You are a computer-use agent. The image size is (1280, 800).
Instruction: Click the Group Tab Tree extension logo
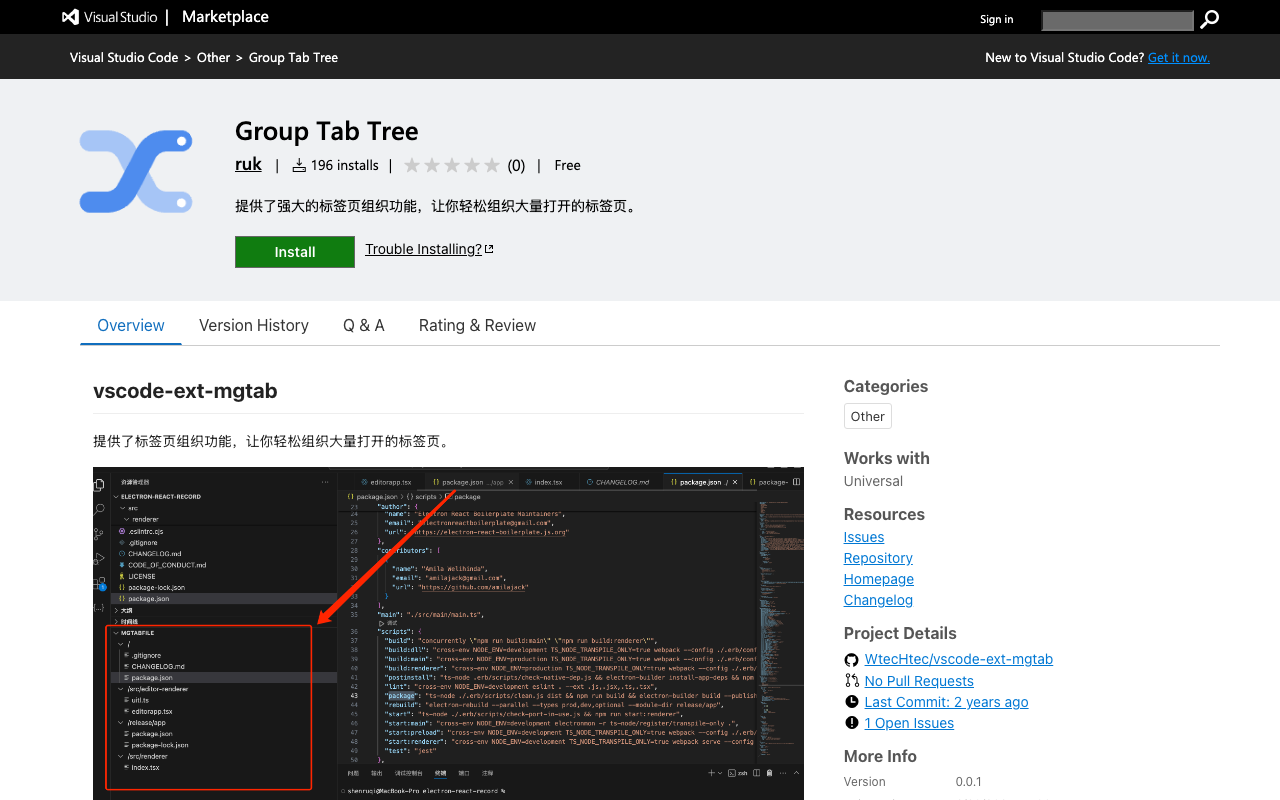click(136, 171)
